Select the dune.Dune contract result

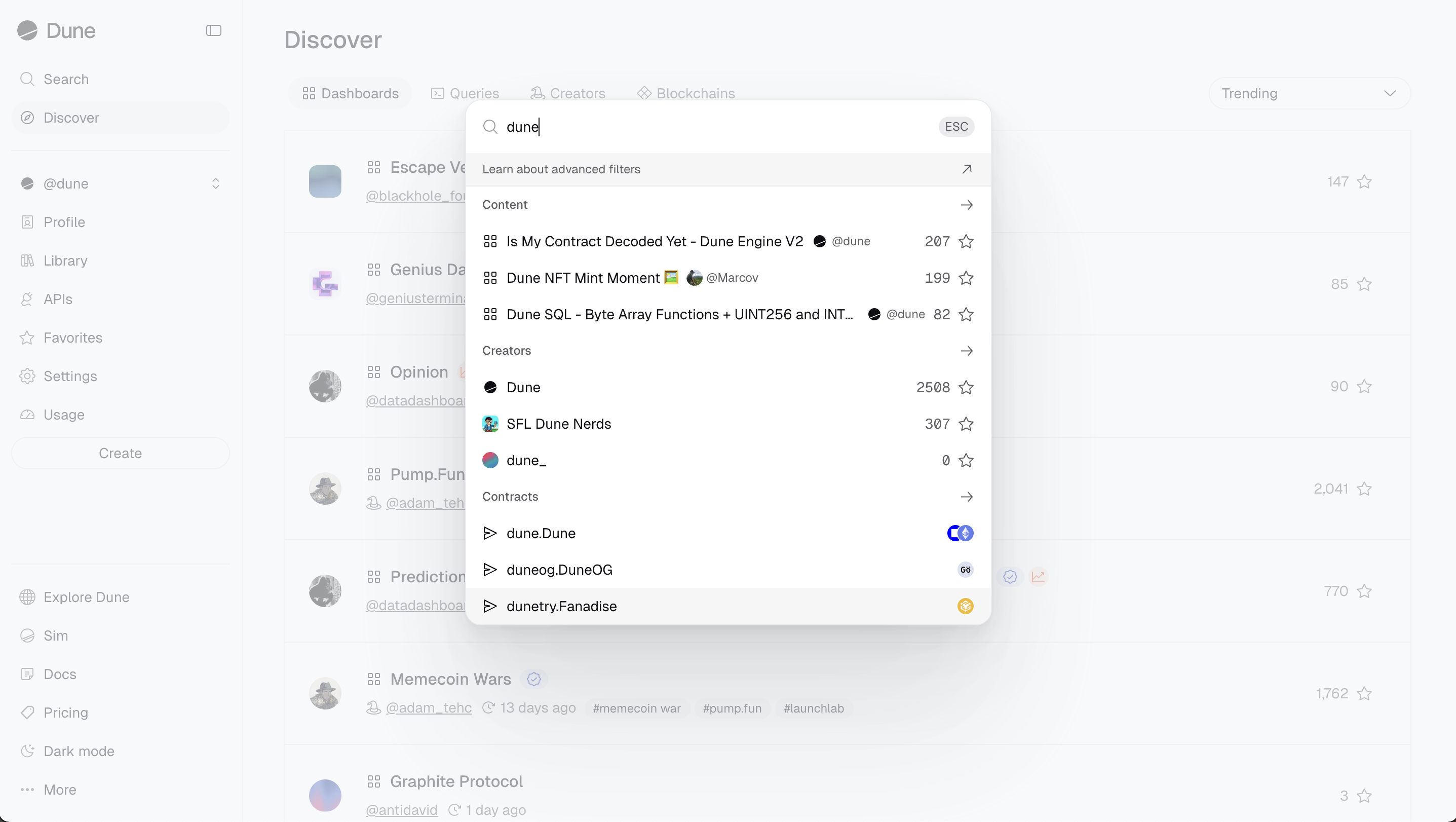[x=541, y=533]
